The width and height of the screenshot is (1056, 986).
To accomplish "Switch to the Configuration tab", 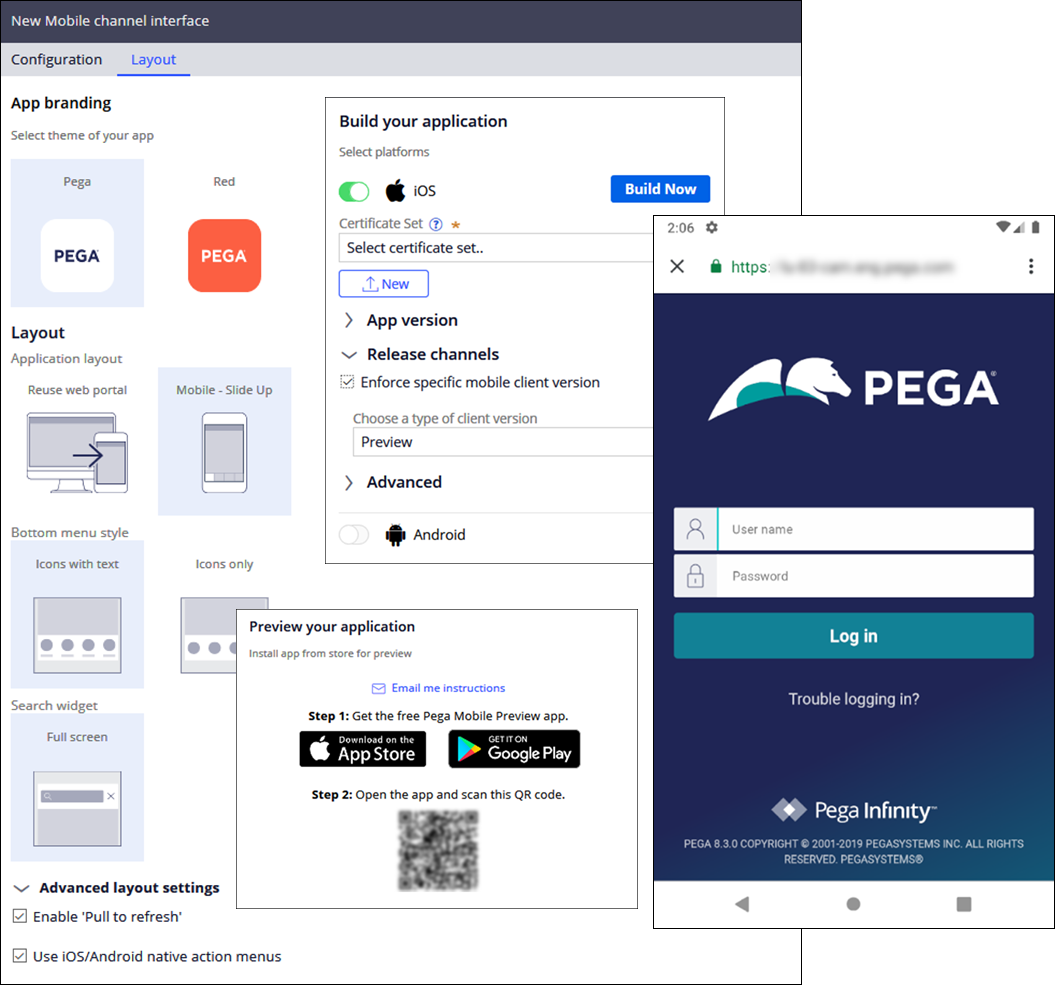I will pos(57,59).
